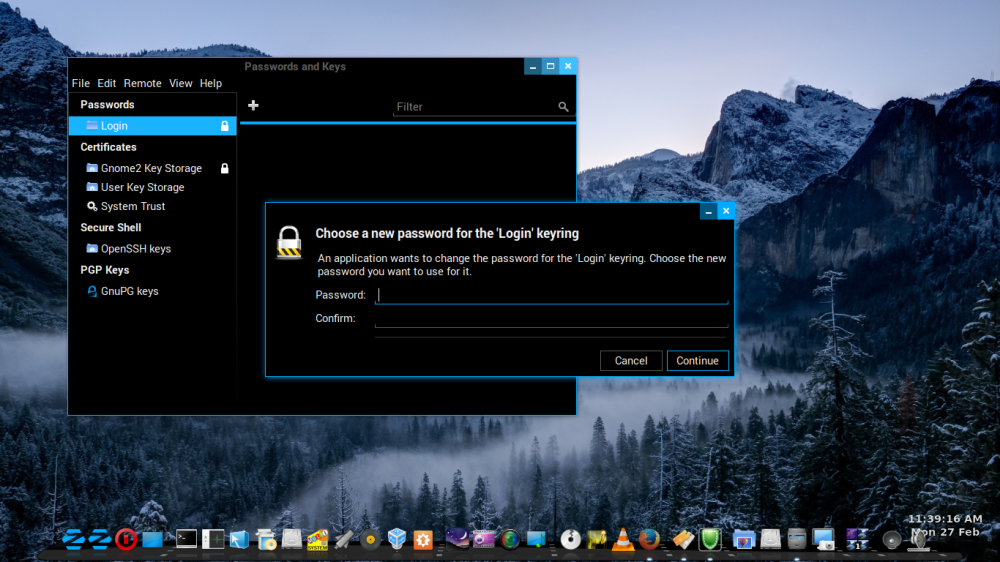Image resolution: width=1000 pixels, height=562 pixels.
Task: Cancel the keyring password change dialog
Action: tap(631, 361)
